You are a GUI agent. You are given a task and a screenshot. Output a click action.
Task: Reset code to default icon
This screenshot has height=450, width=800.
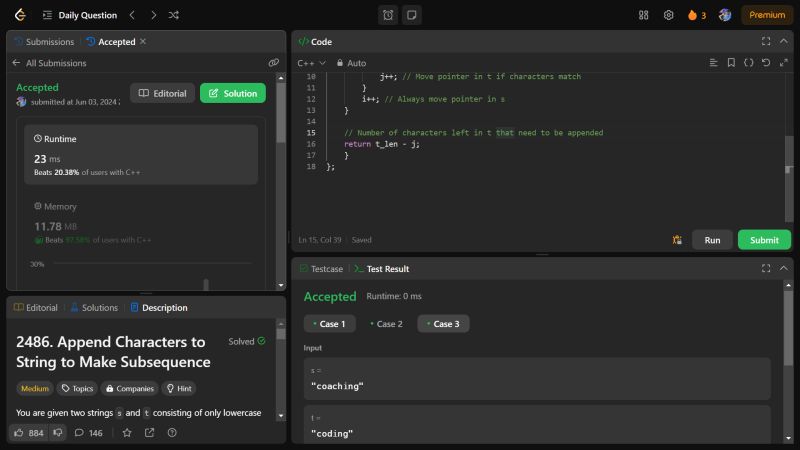[766, 63]
